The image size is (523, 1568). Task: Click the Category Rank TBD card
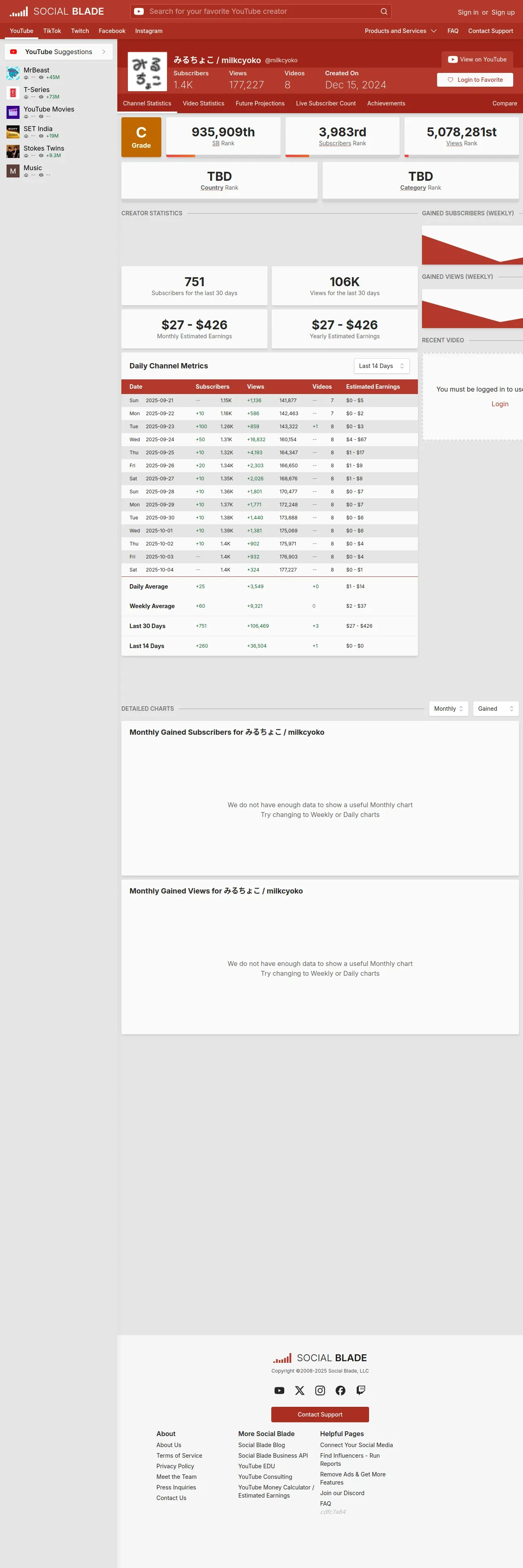421,181
